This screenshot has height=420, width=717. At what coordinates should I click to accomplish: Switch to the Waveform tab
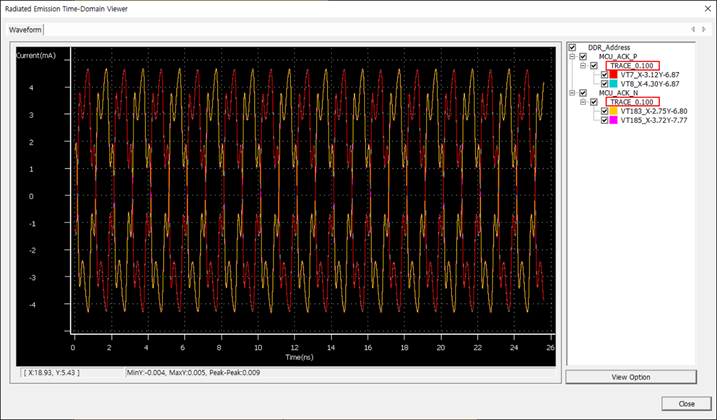24,30
